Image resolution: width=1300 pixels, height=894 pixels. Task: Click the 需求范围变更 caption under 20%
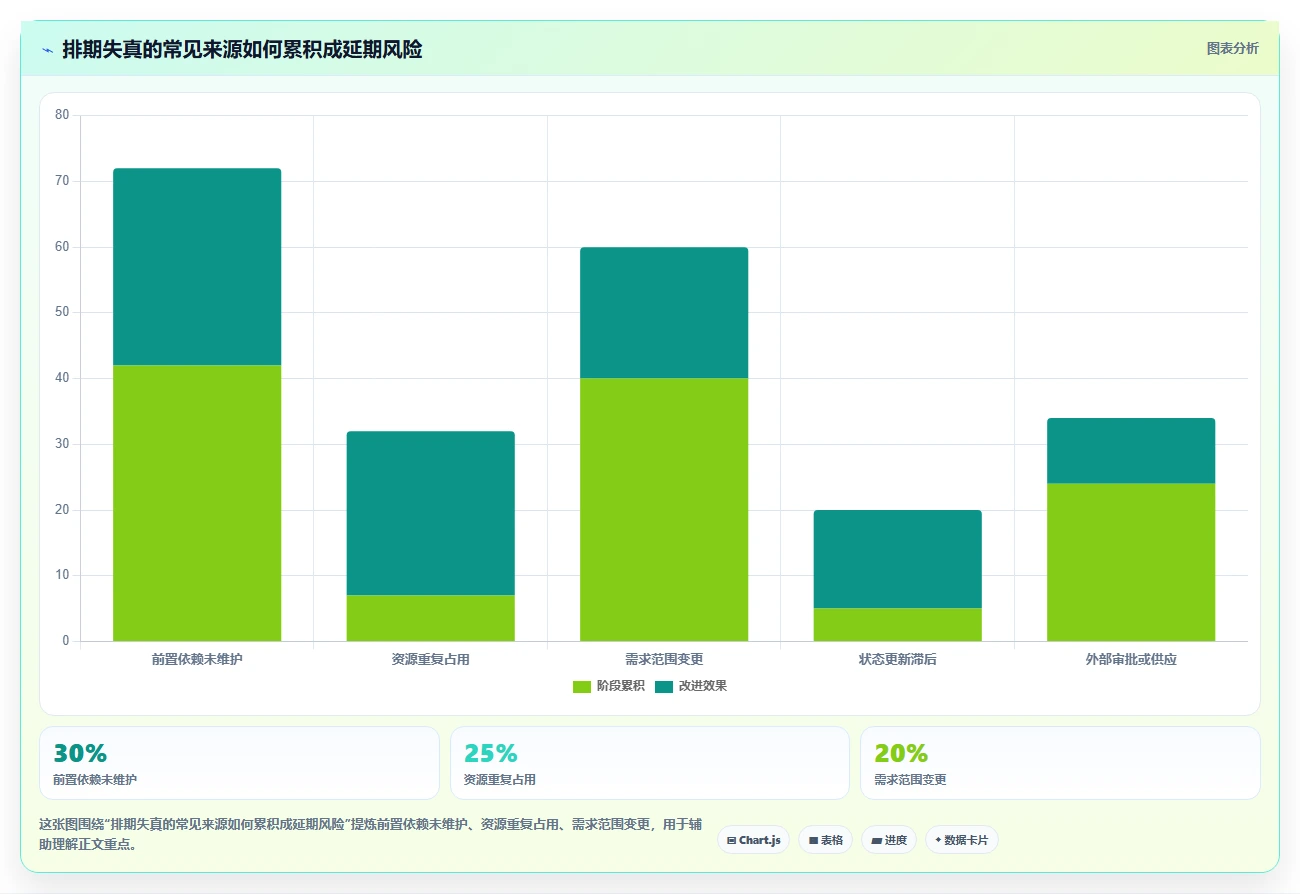tap(910, 780)
